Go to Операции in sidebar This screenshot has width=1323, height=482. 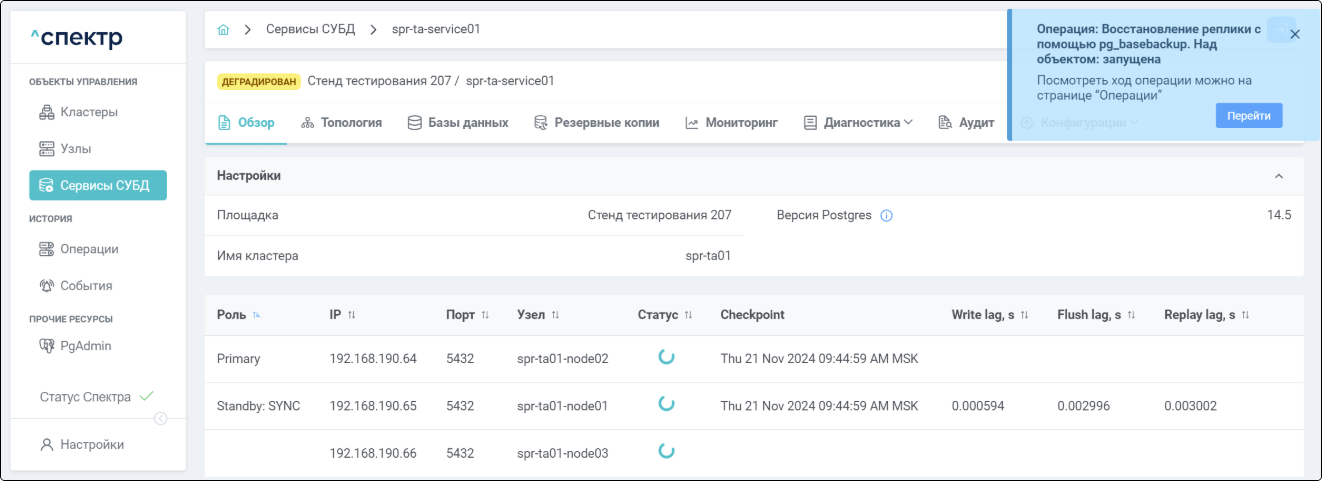point(89,249)
